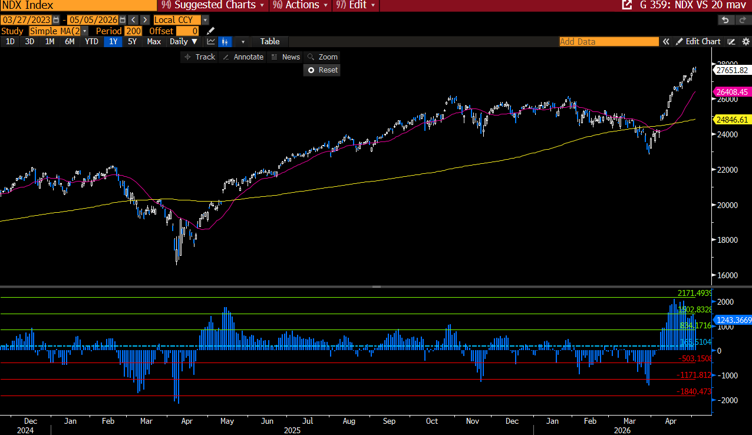
Task: Select the YTD time range
Action: (x=91, y=42)
